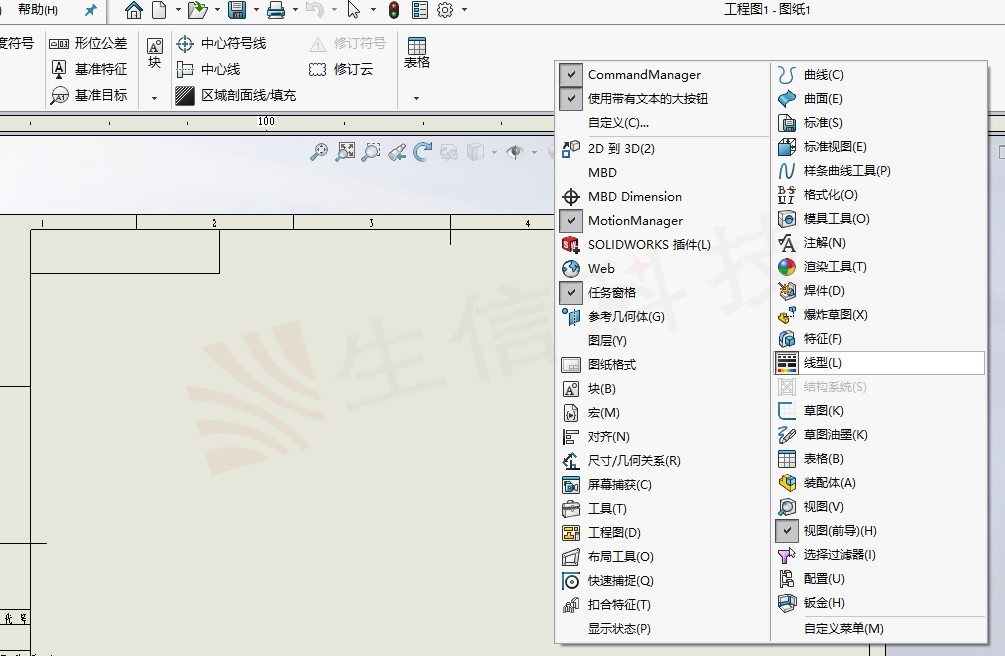Click the Zoom to Fit magnifier icon
Viewport: 1005px width, 656px height.
pos(319,152)
